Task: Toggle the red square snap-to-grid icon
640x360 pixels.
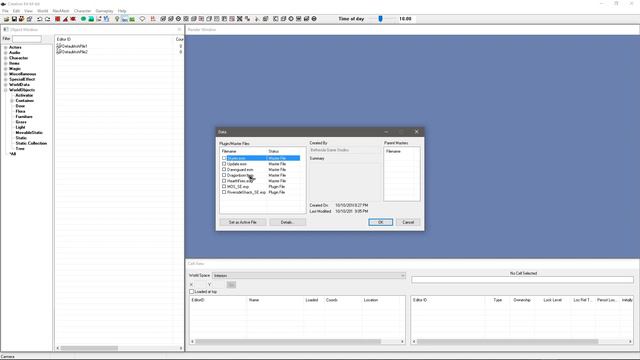Action: [x=58, y=19]
